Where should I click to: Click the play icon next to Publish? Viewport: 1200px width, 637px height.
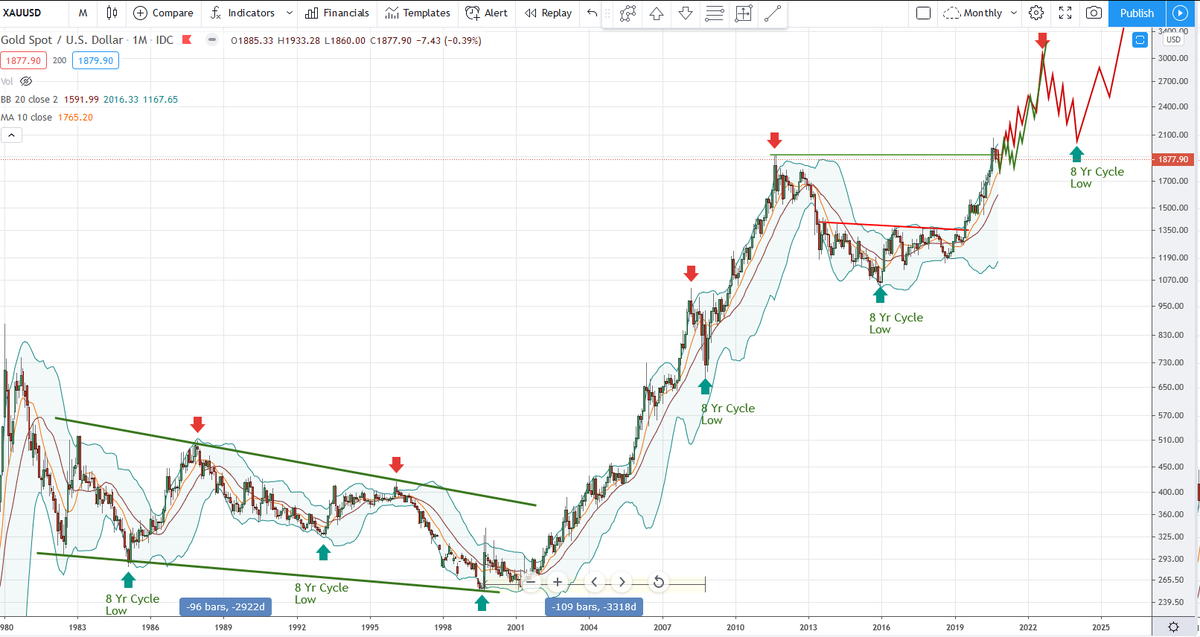[1178, 13]
